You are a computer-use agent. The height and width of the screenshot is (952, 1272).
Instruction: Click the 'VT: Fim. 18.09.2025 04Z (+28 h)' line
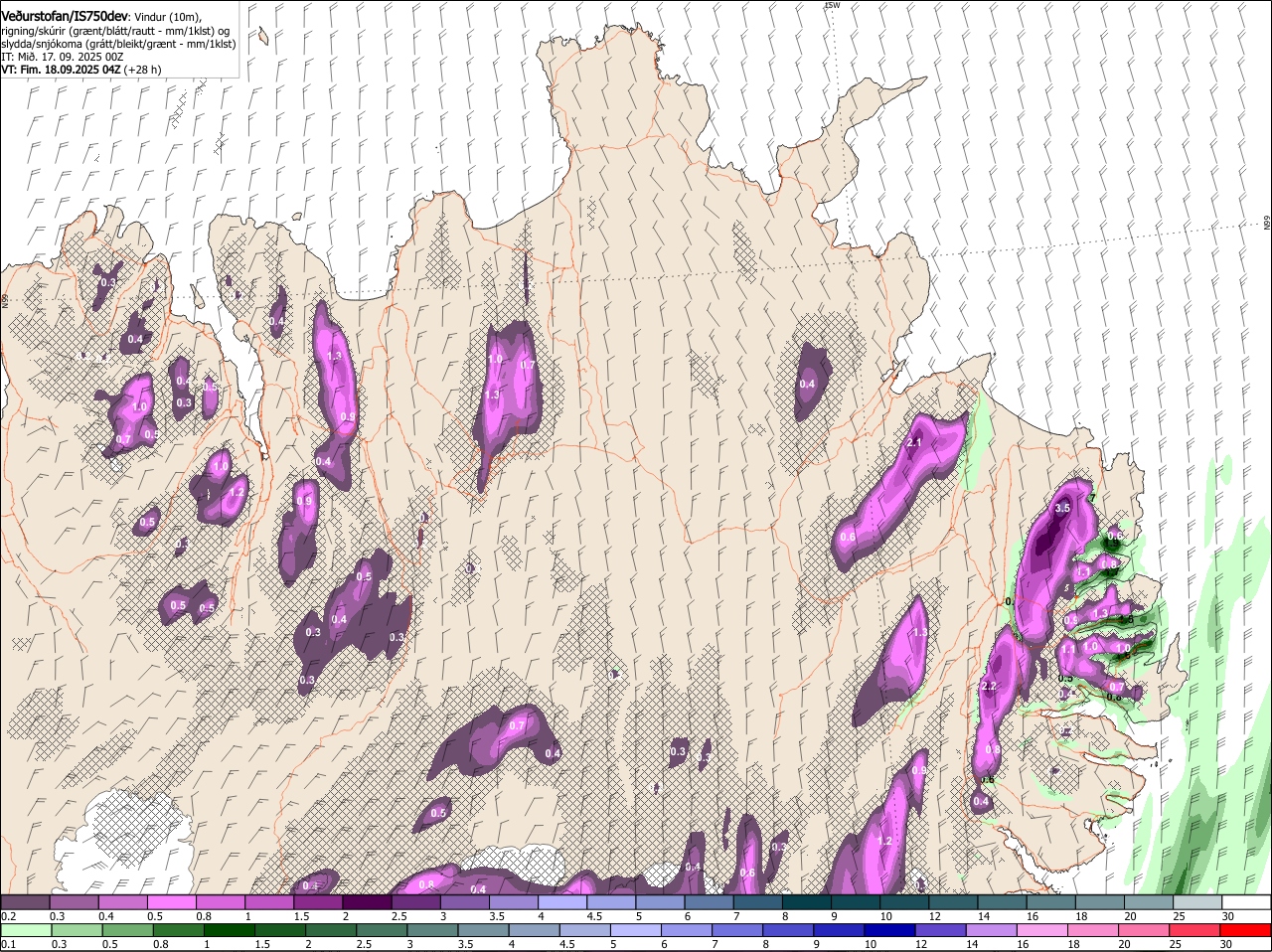click(x=81, y=70)
